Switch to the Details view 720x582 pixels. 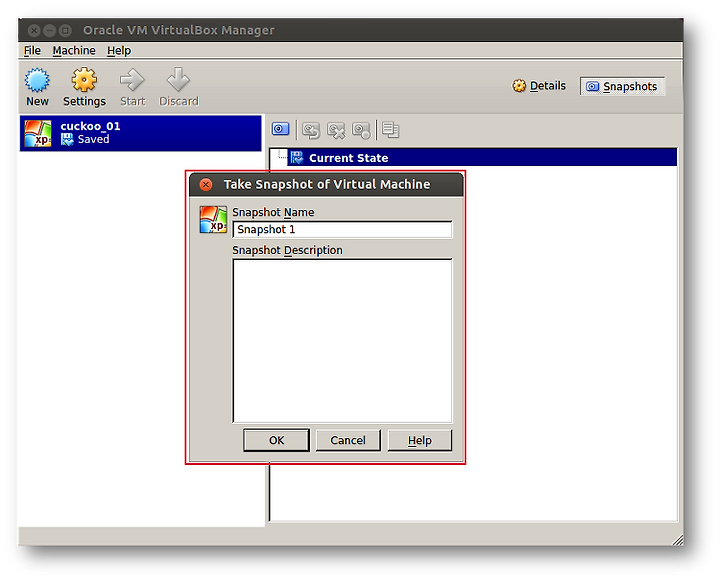tap(539, 86)
